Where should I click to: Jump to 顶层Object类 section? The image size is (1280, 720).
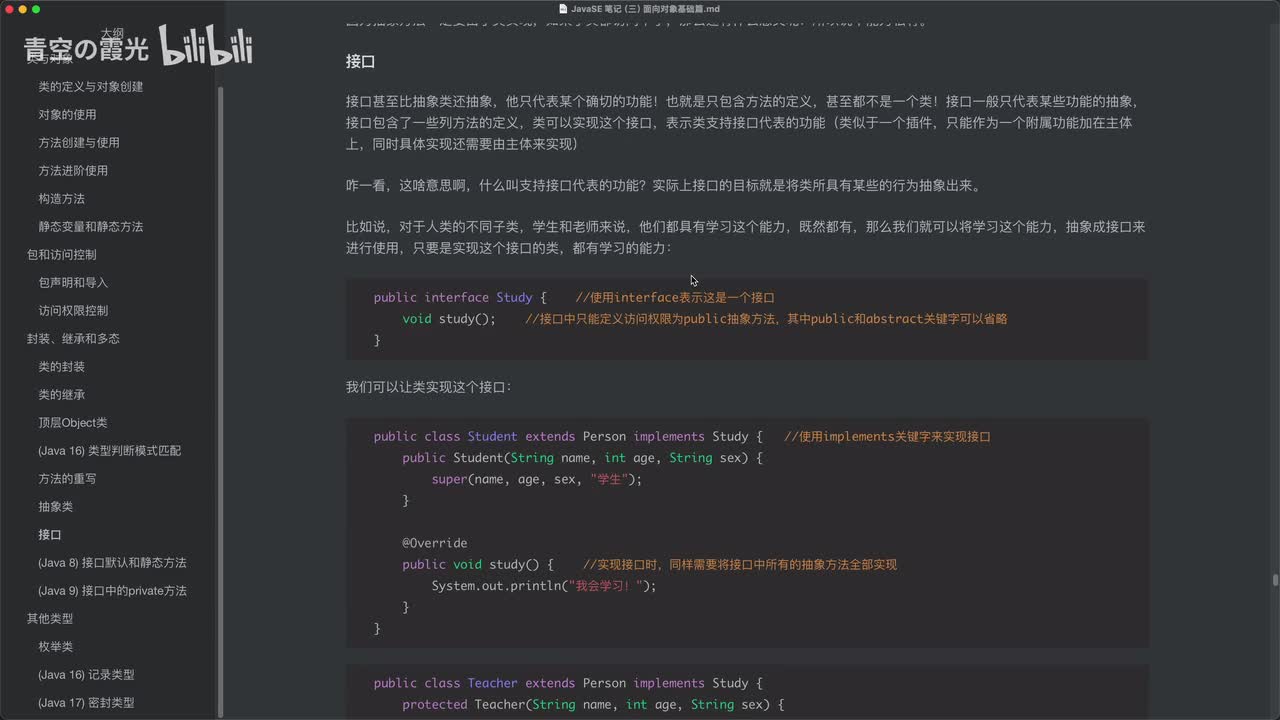point(72,423)
